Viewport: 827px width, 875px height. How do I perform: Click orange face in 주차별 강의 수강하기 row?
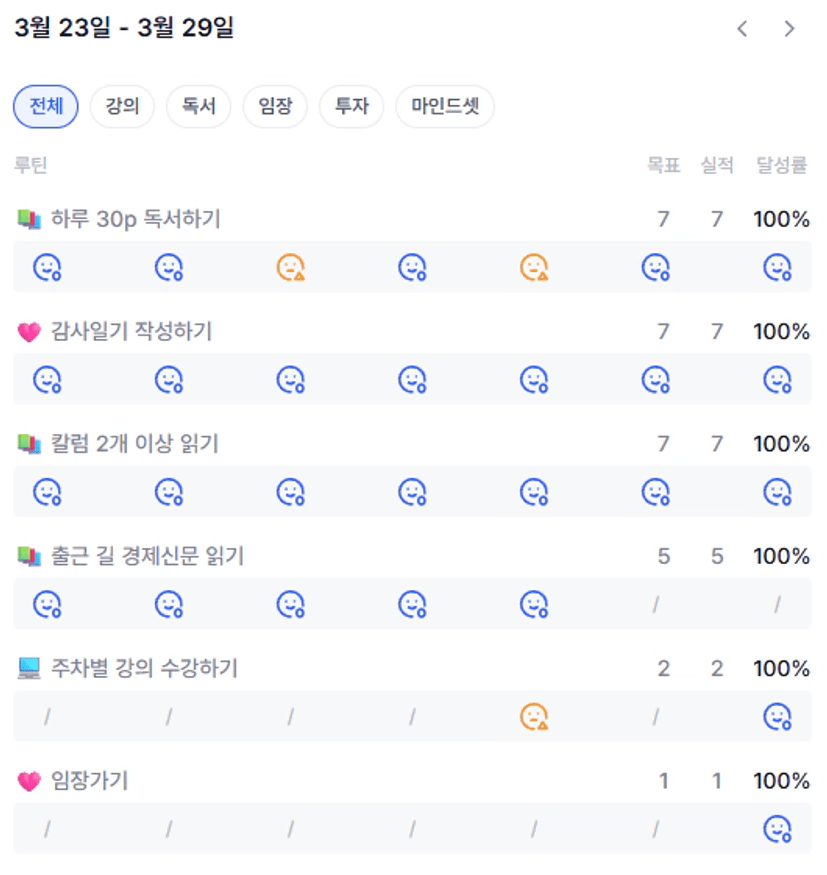[x=534, y=717]
